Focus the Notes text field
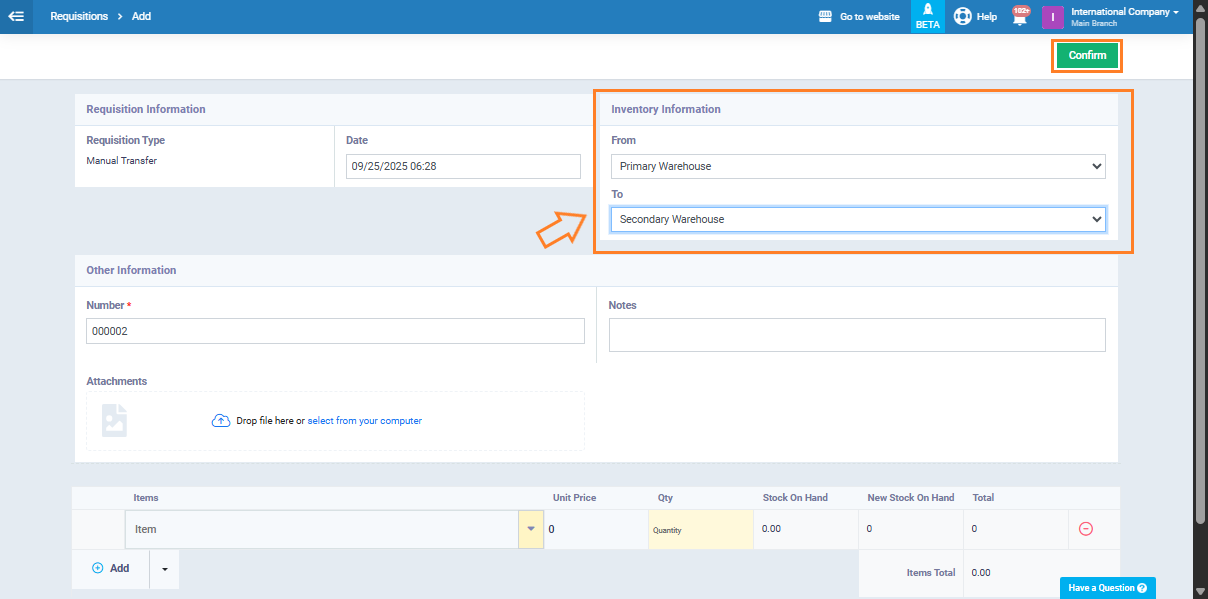 pos(856,335)
